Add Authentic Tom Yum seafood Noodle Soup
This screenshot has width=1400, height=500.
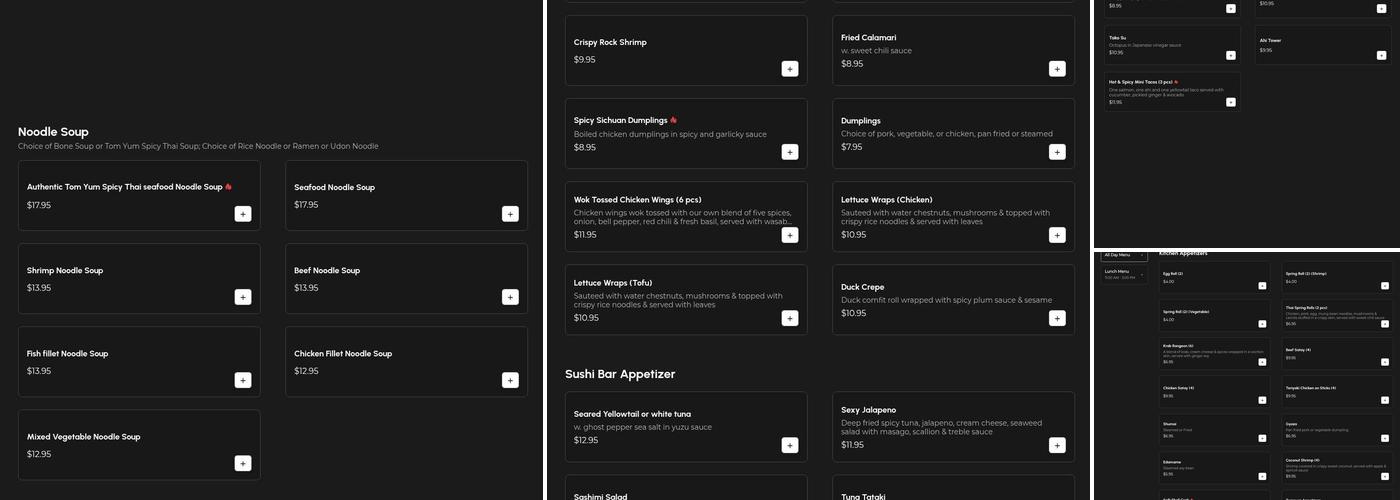pos(243,213)
